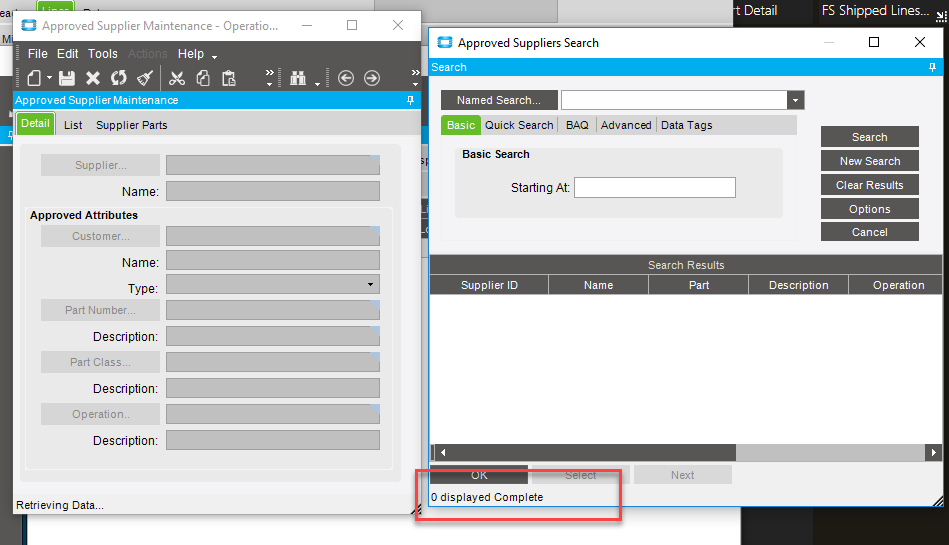The height and width of the screenshot is (545, 949).
Task: Click the Approved Suppliers Search window icon
Action: coord(445,42)
